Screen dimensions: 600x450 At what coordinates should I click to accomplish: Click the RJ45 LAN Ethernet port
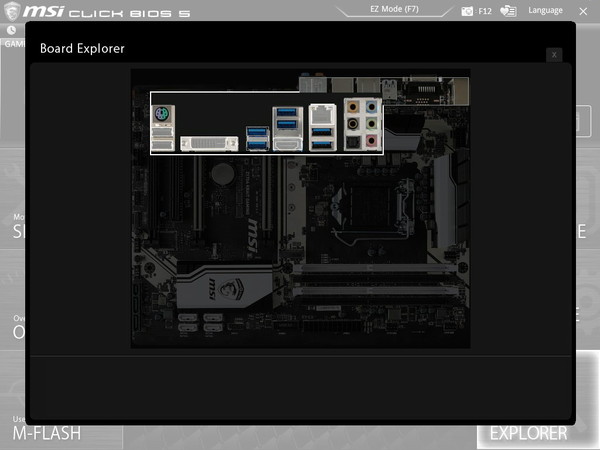pyautogui.click(x=322, y=115)
